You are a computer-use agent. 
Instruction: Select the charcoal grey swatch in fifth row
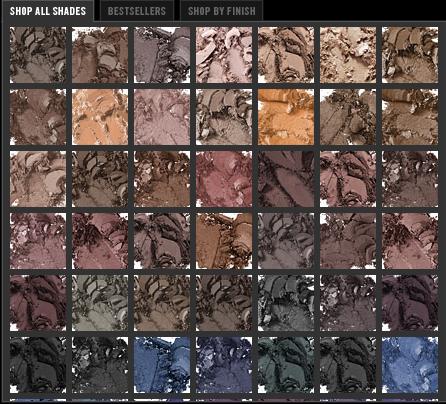[x=286, y=303]
